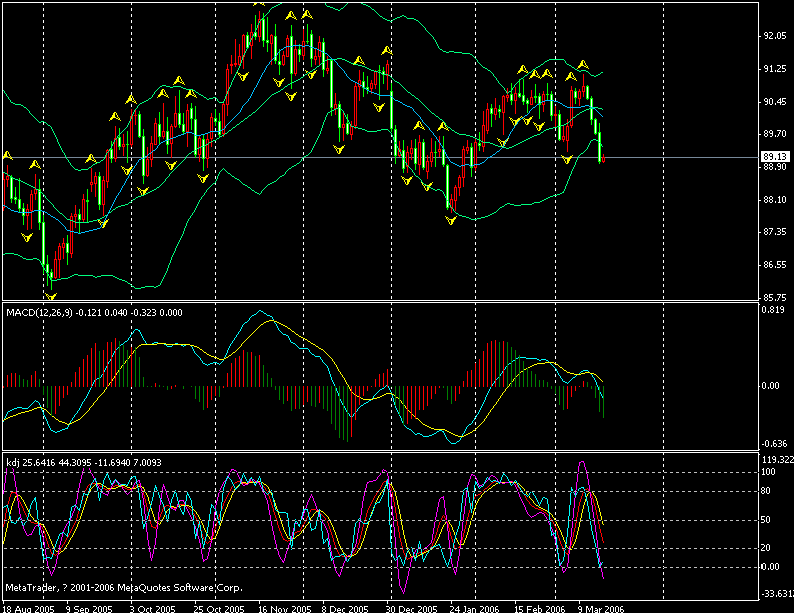Screen dimensions: 794x613
Task: Click the 92.05 price level on the scale
Action: pos(773,36)
